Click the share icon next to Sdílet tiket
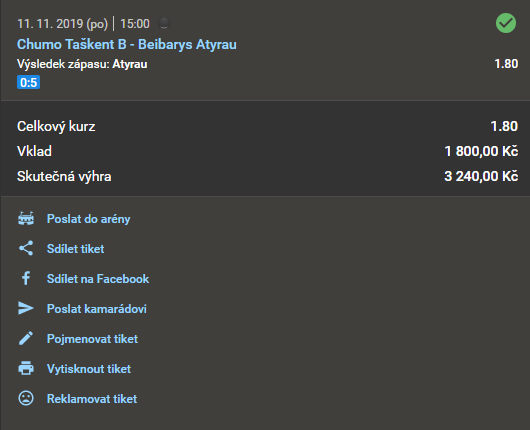Image resolution: width=530 pixels, height=430 pixels. click(26, 248)
